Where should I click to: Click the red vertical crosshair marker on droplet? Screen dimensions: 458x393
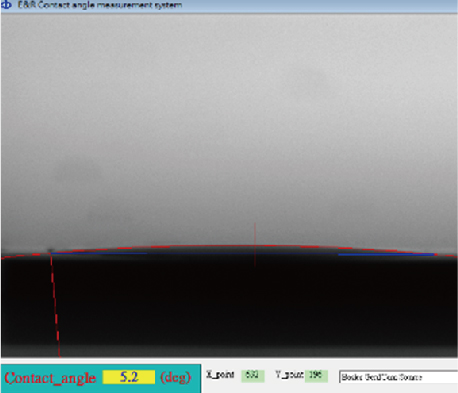click(255, 244)
